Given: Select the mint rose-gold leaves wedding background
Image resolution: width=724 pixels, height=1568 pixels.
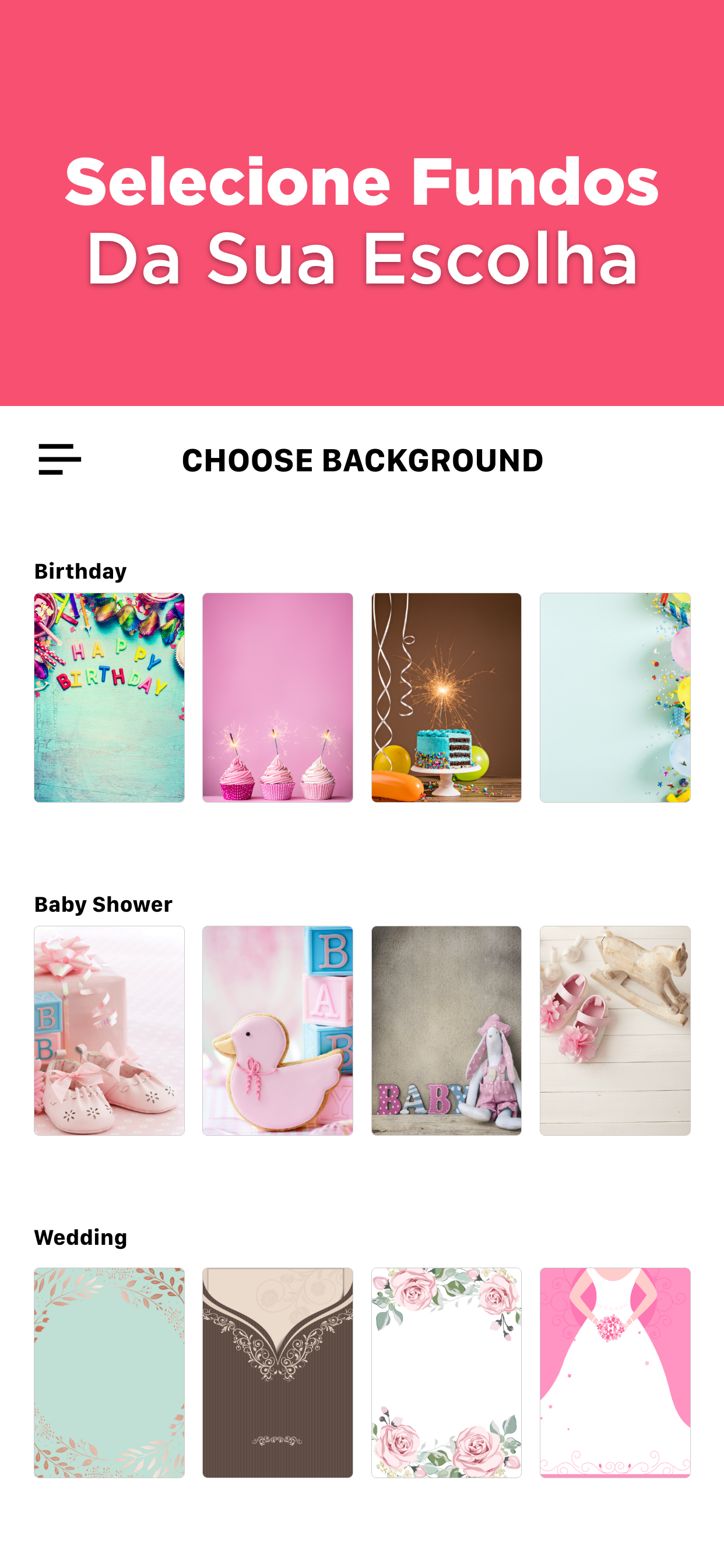Looking at the screenshot, I should pyautogui.click(x=110, y=1373).
